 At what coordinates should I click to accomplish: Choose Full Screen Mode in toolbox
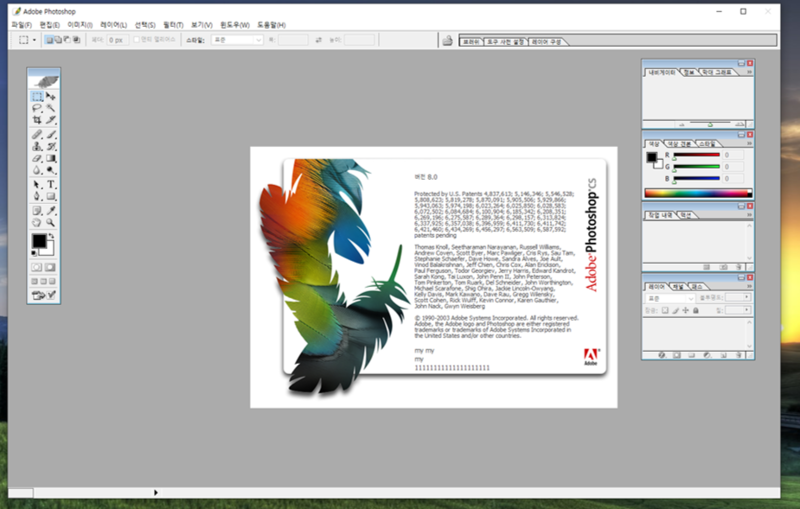(x=53, y=281)
